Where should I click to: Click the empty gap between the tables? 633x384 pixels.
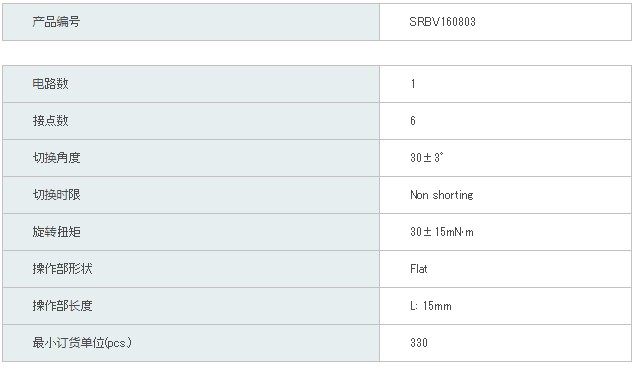point(316,53)
